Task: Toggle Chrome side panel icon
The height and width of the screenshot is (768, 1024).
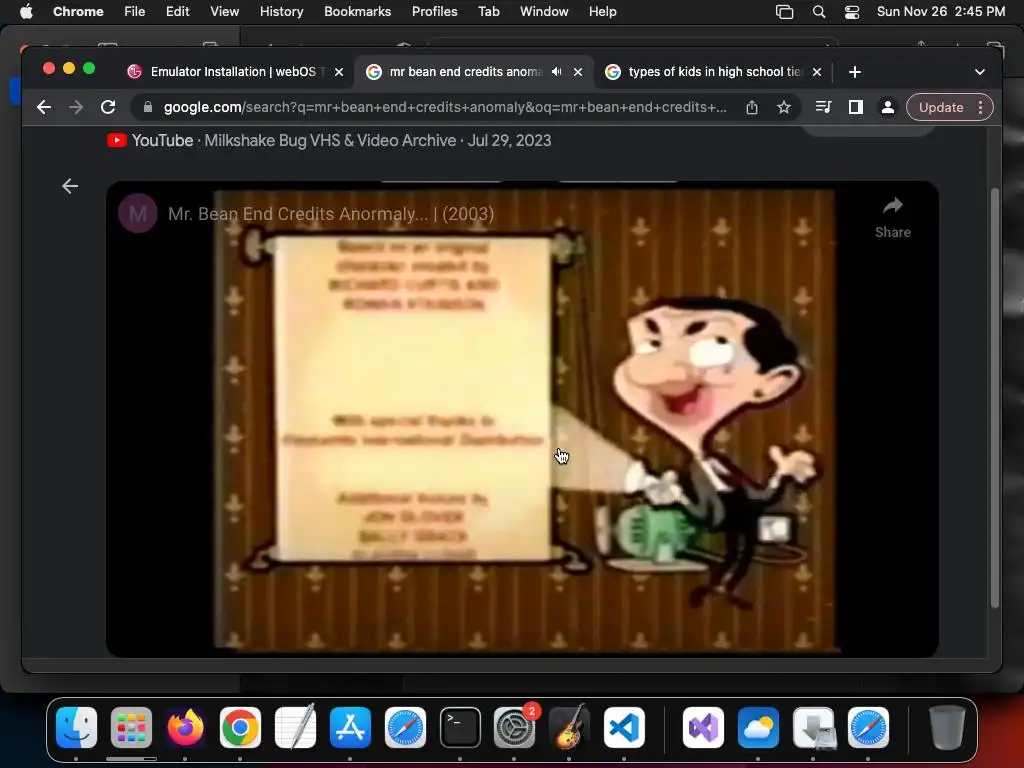Action: pos(856,107)
